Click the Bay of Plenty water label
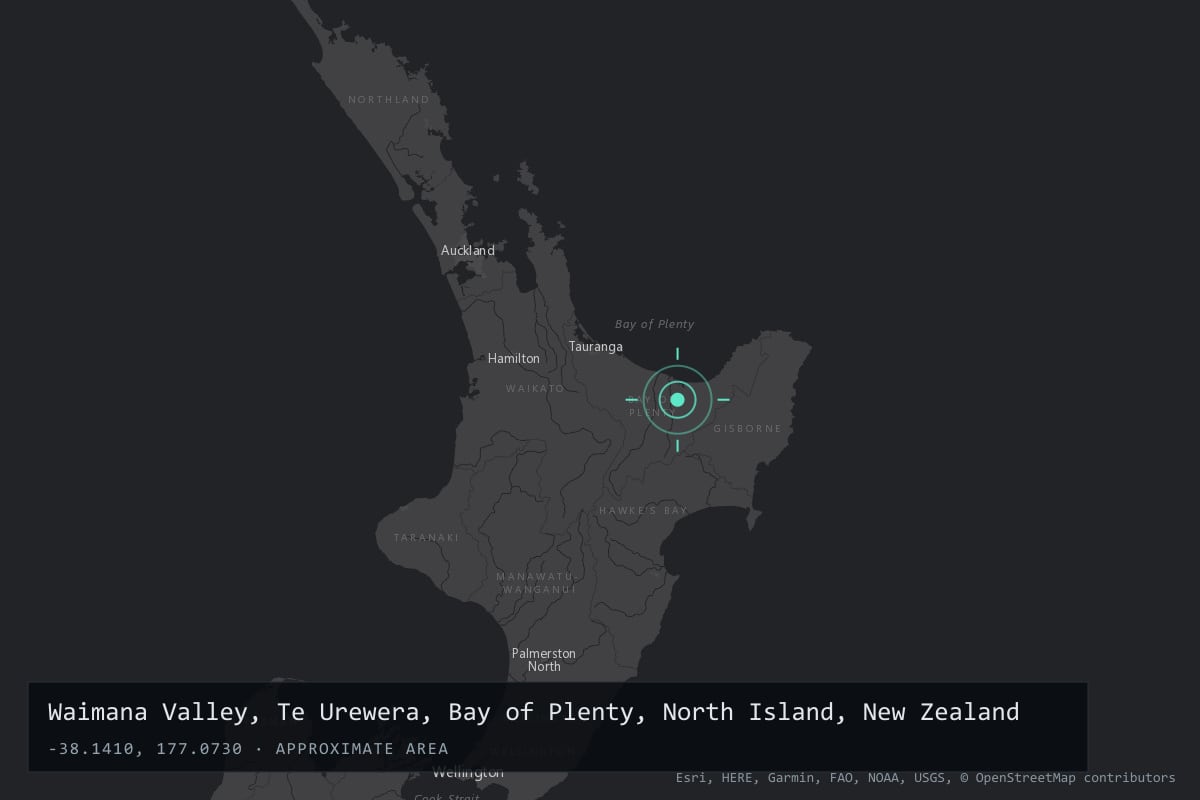The width and height of the screenshot is (1200, 800). click(x=654, y=324)
